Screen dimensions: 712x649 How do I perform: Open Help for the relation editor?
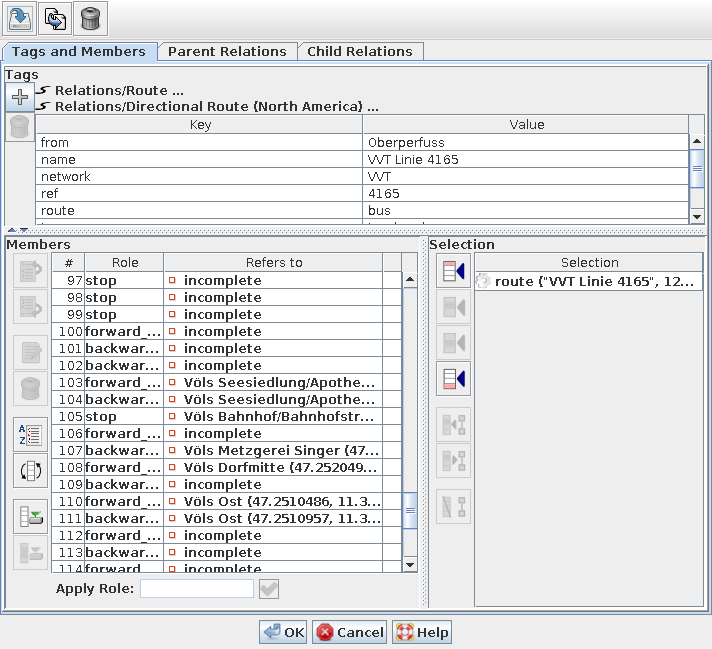pos(422,632)
